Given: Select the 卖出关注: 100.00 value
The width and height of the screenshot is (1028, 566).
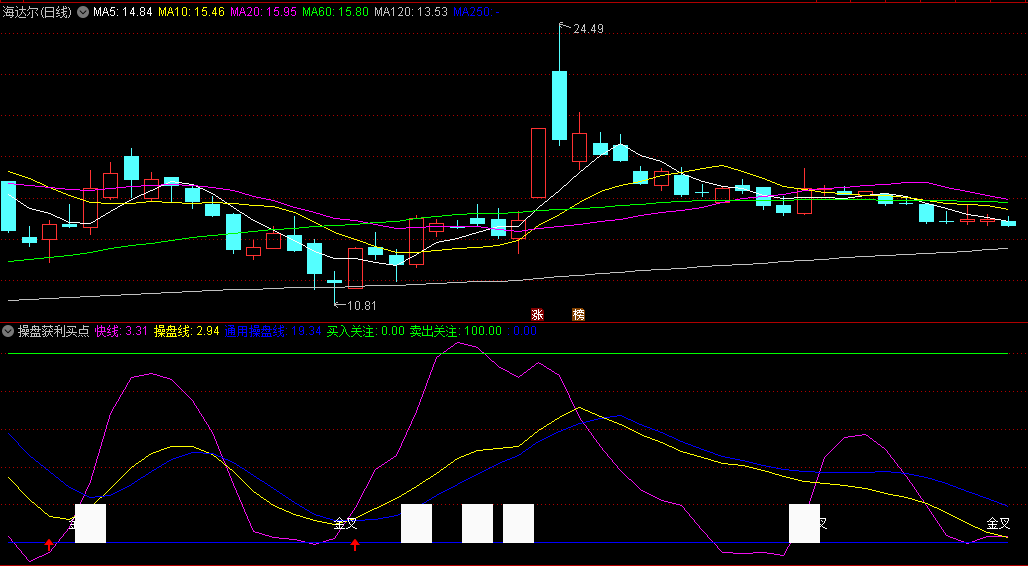Looking at the screenshot, I should [x=456, y=331].
